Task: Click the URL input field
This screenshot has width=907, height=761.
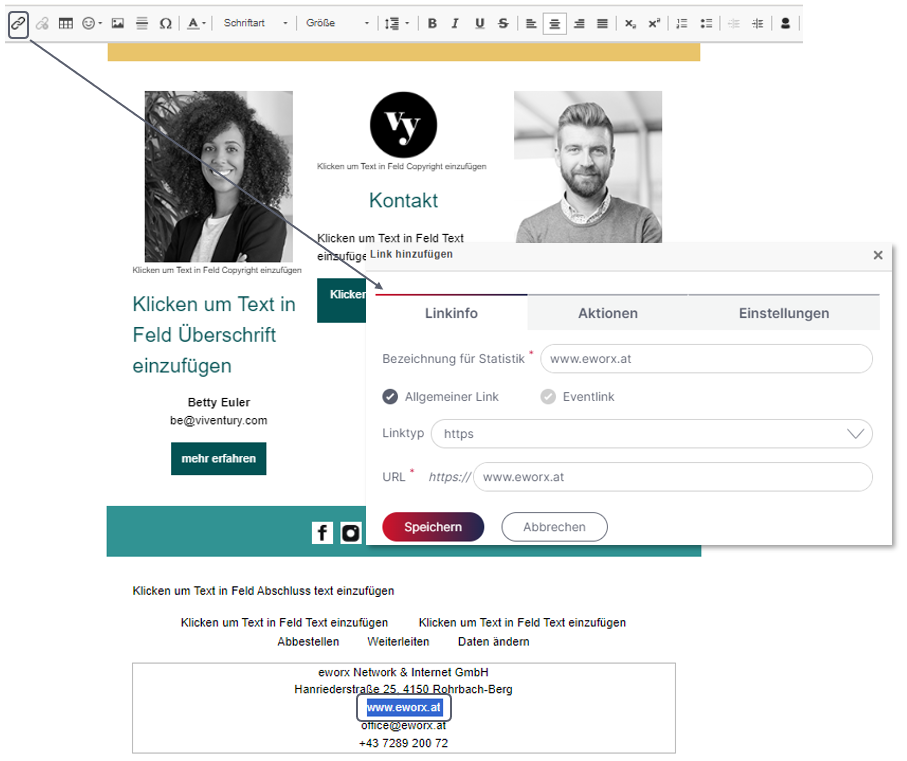Action: [x=673, y=477]
